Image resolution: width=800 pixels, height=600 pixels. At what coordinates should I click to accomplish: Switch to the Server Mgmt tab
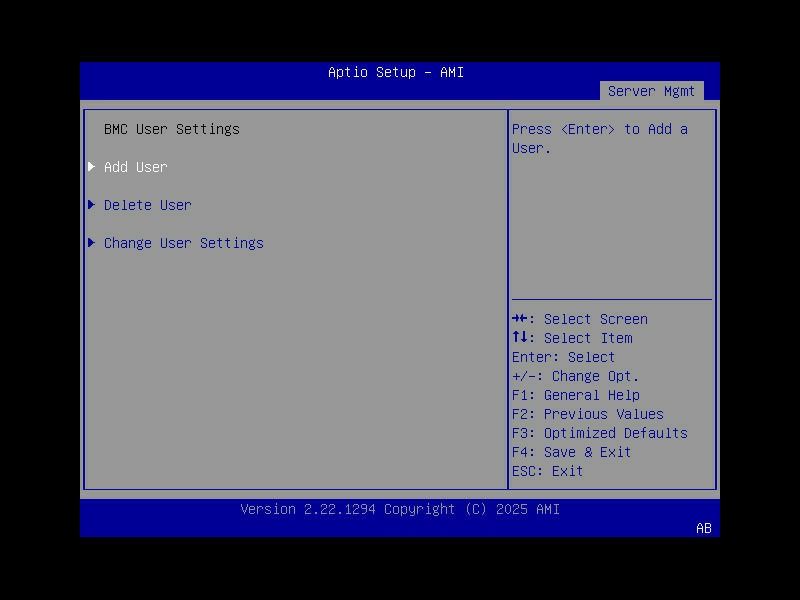point(652,90)
